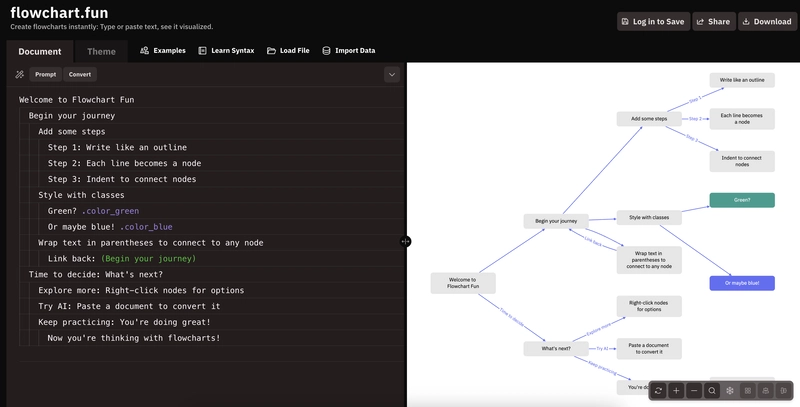This screenshot has width=800, height=407.
Task: Toggle the snowflake freeze layout icon
Action: click(730, 391)
